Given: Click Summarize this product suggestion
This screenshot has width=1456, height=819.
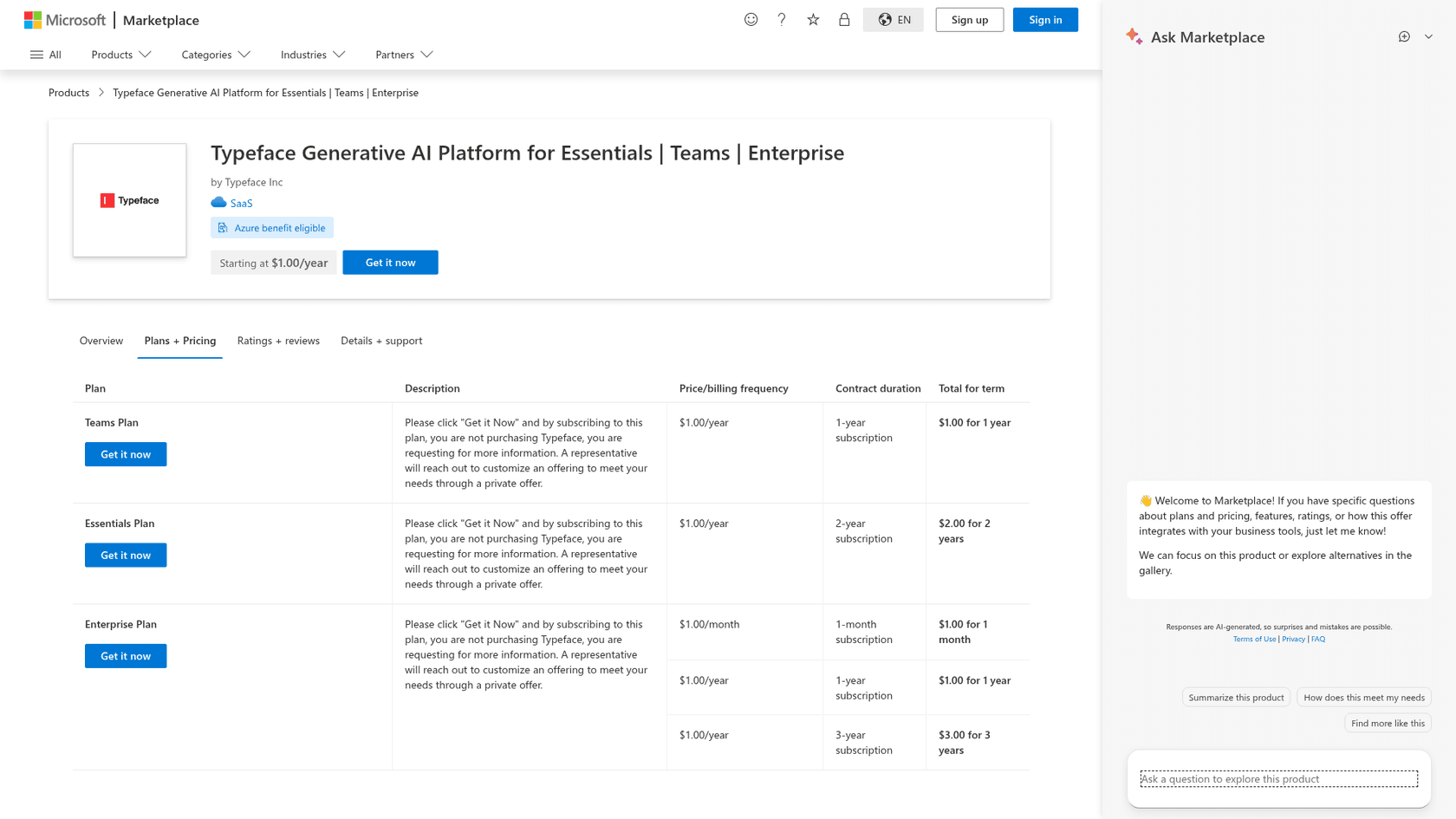Looking at the screenshot, I should coord(1236,698).
